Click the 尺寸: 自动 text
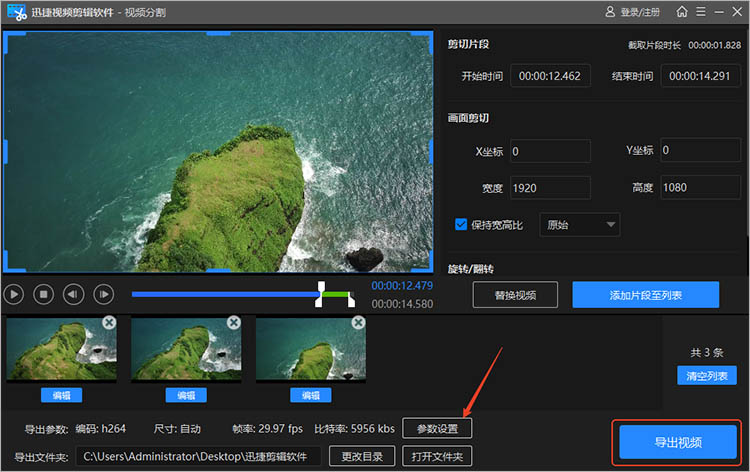The image size is (750, 472). pos(177,428)
